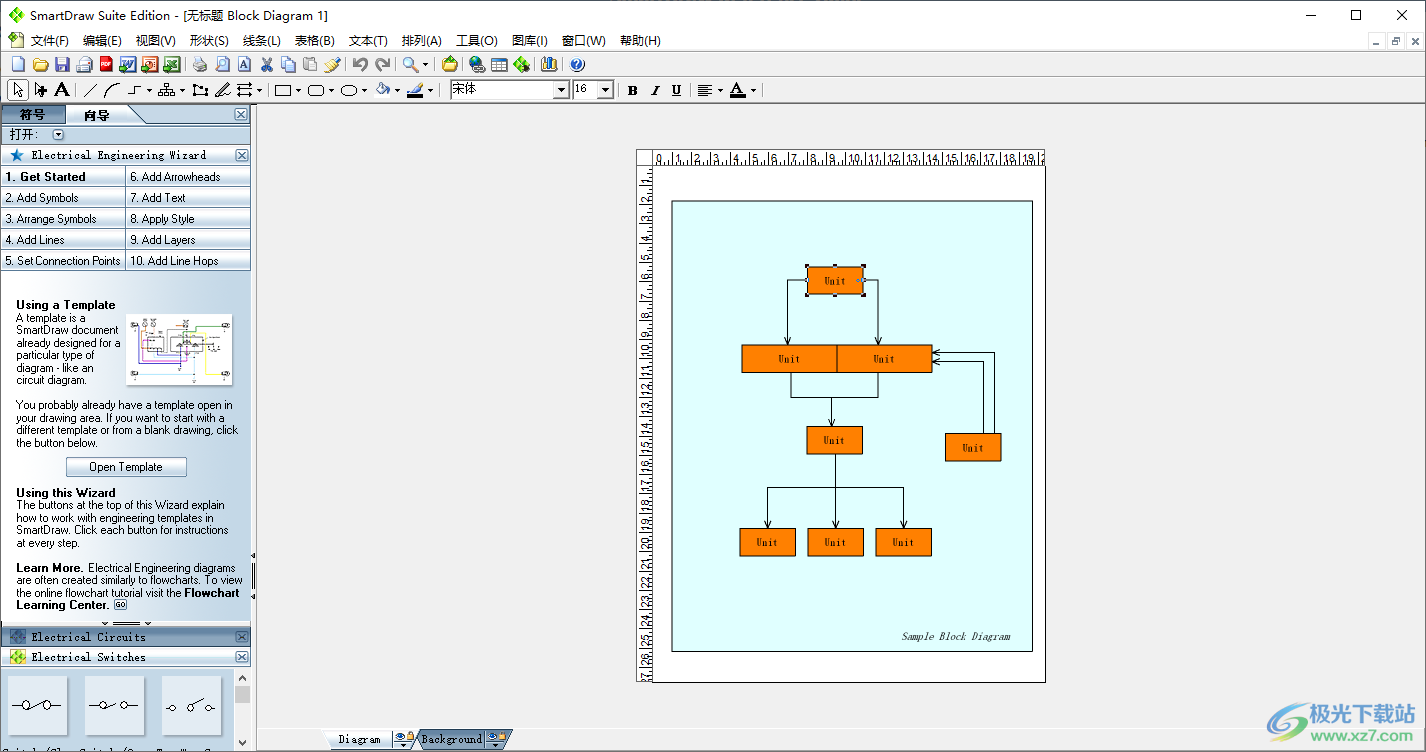Select the text tool letter A

[x=61, y=90]
